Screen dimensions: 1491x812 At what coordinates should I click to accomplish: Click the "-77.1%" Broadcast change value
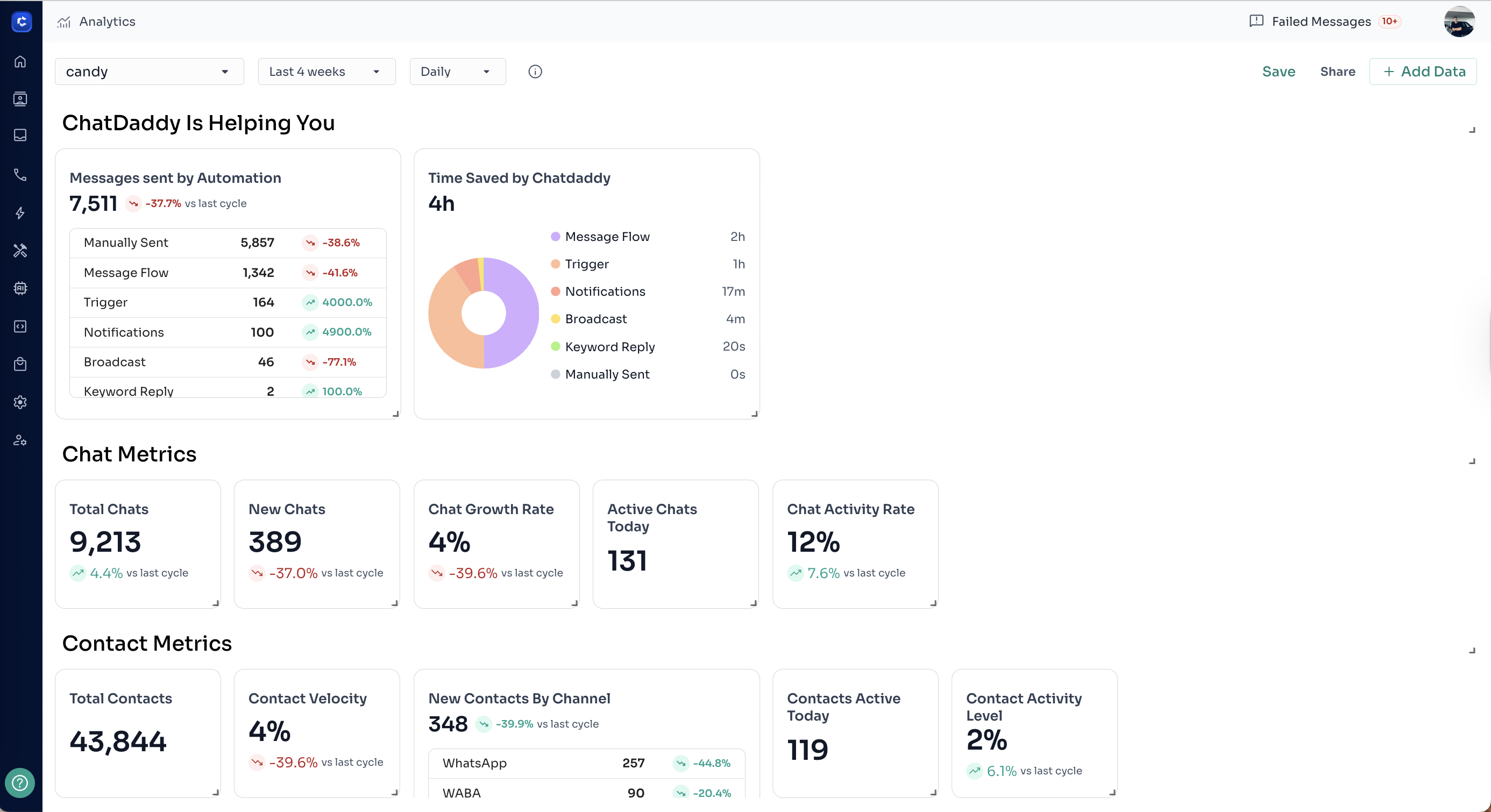pyautogui.click(x=339, y=362)
